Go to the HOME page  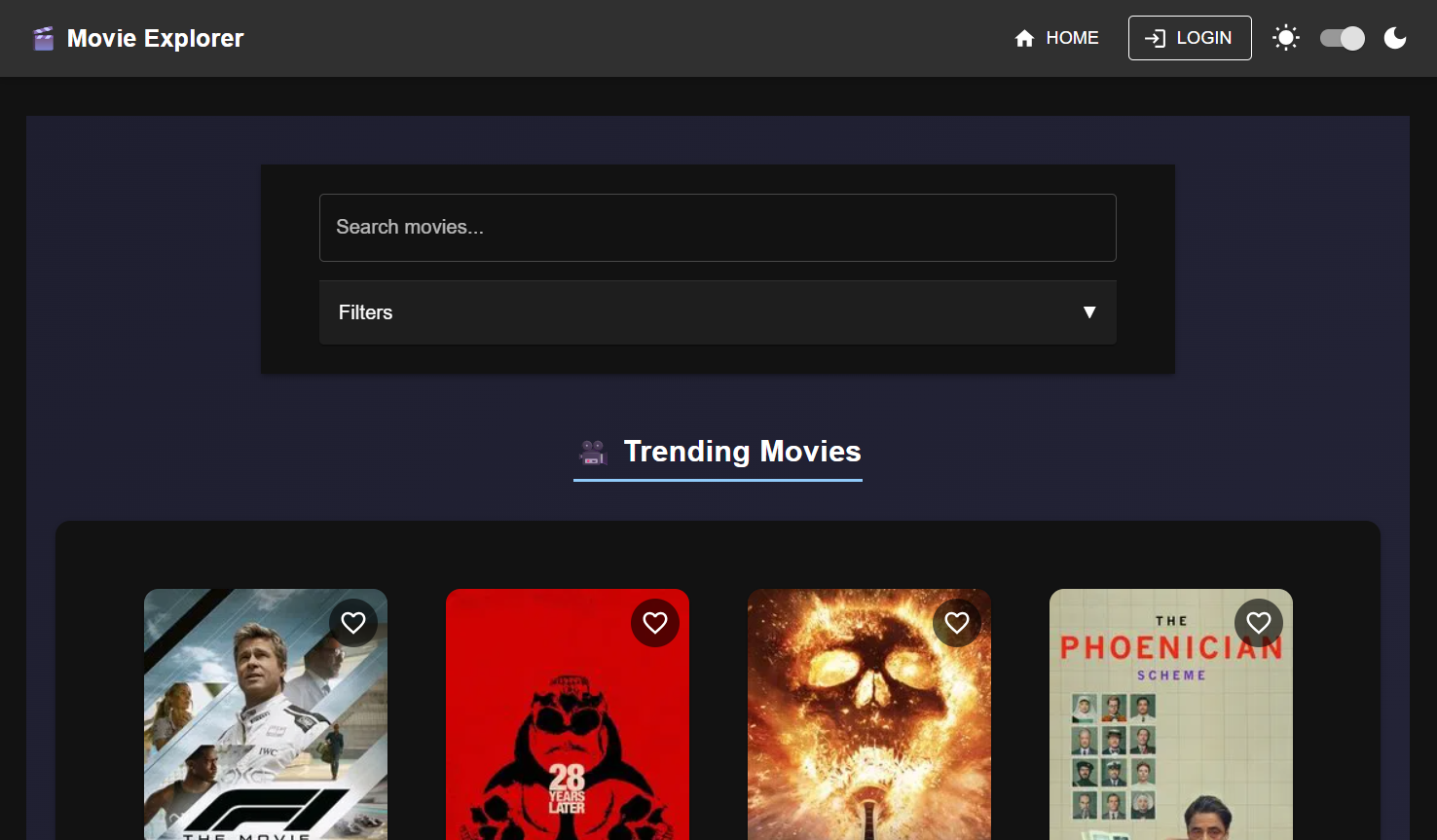pos(1056,38)
